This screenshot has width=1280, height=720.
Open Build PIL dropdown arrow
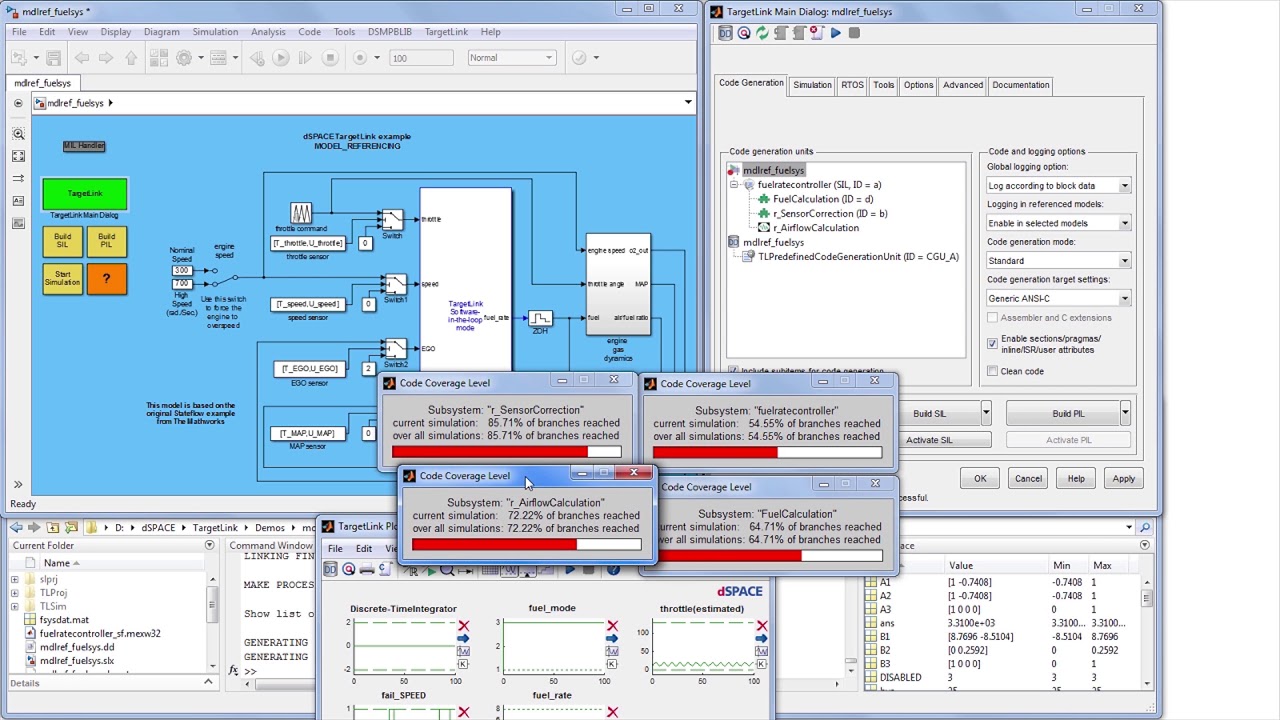[x=1125, y=413]
